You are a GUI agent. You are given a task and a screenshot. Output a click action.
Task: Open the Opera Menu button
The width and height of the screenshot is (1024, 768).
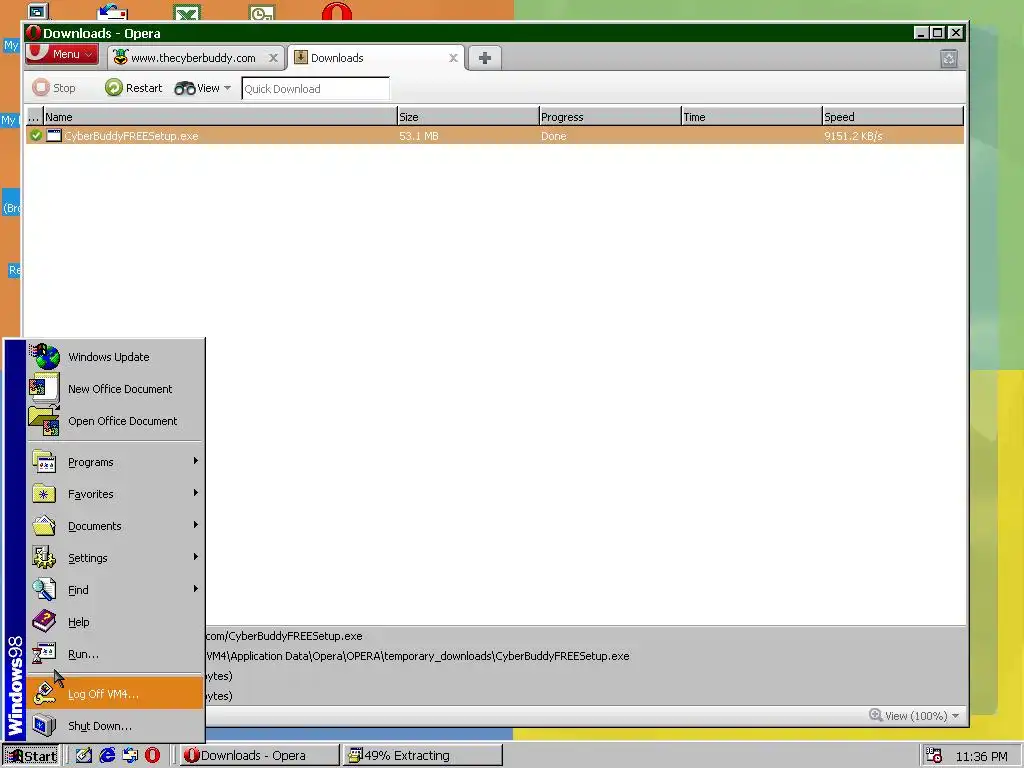tap(61, 54)
